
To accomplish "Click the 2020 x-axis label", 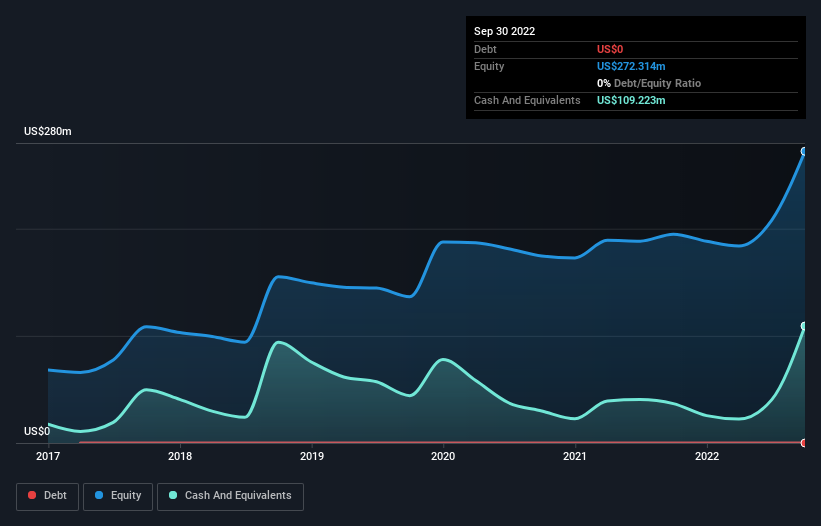I will tap(443, 456).
